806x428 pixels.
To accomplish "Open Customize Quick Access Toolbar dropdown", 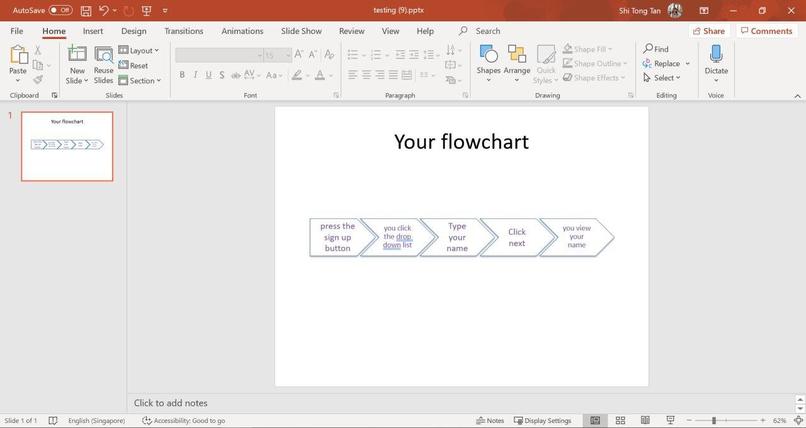I will [165, 11].
